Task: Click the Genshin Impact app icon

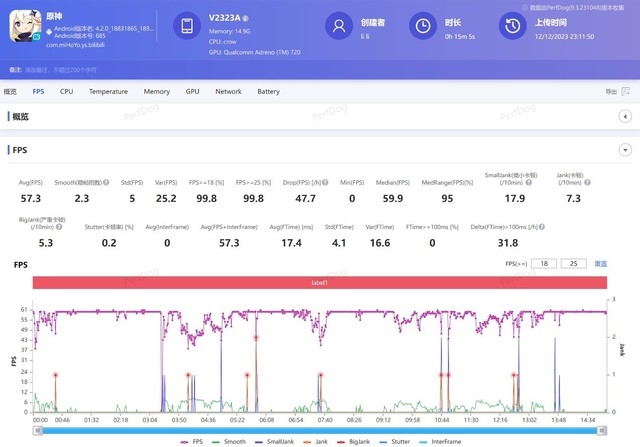Action: (x=24, y=27)
